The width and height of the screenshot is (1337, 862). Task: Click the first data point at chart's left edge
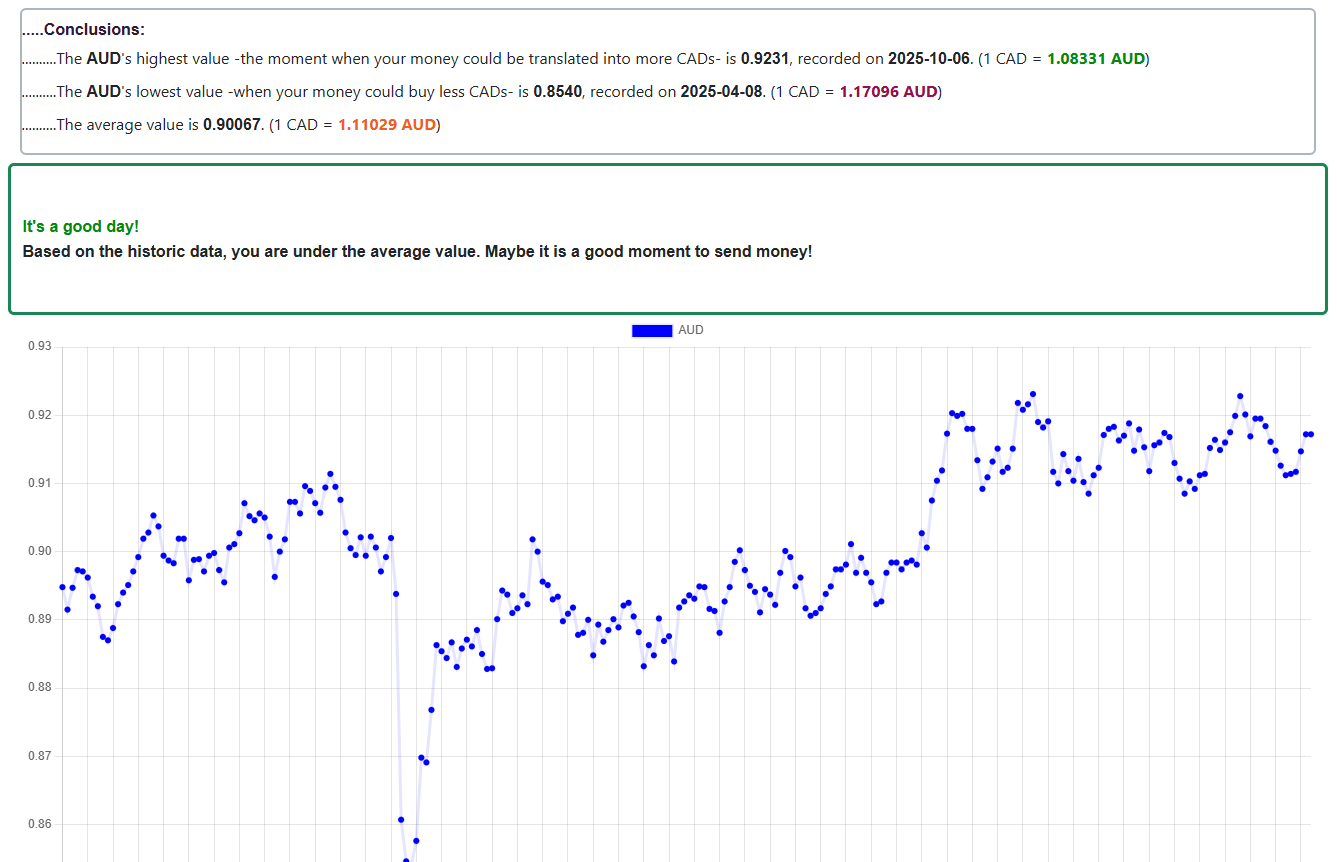point(62,587)
